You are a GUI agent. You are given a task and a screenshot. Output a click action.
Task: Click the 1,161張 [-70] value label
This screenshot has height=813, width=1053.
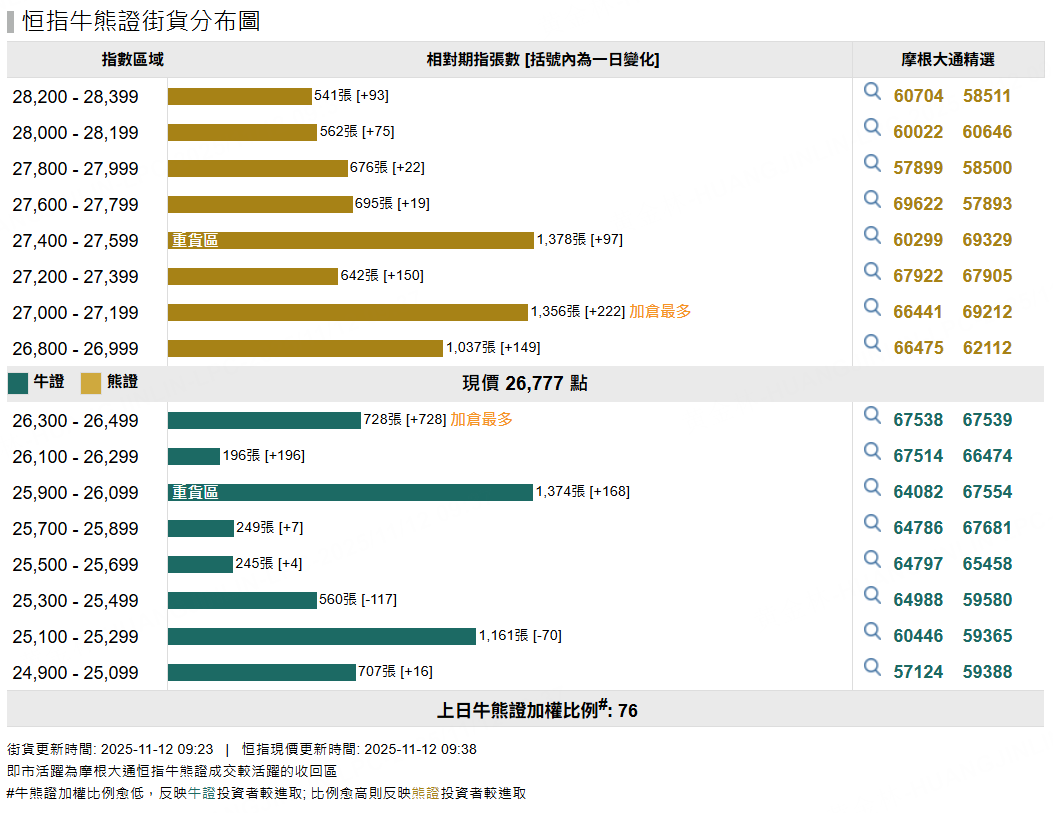[x=520, y=635]
